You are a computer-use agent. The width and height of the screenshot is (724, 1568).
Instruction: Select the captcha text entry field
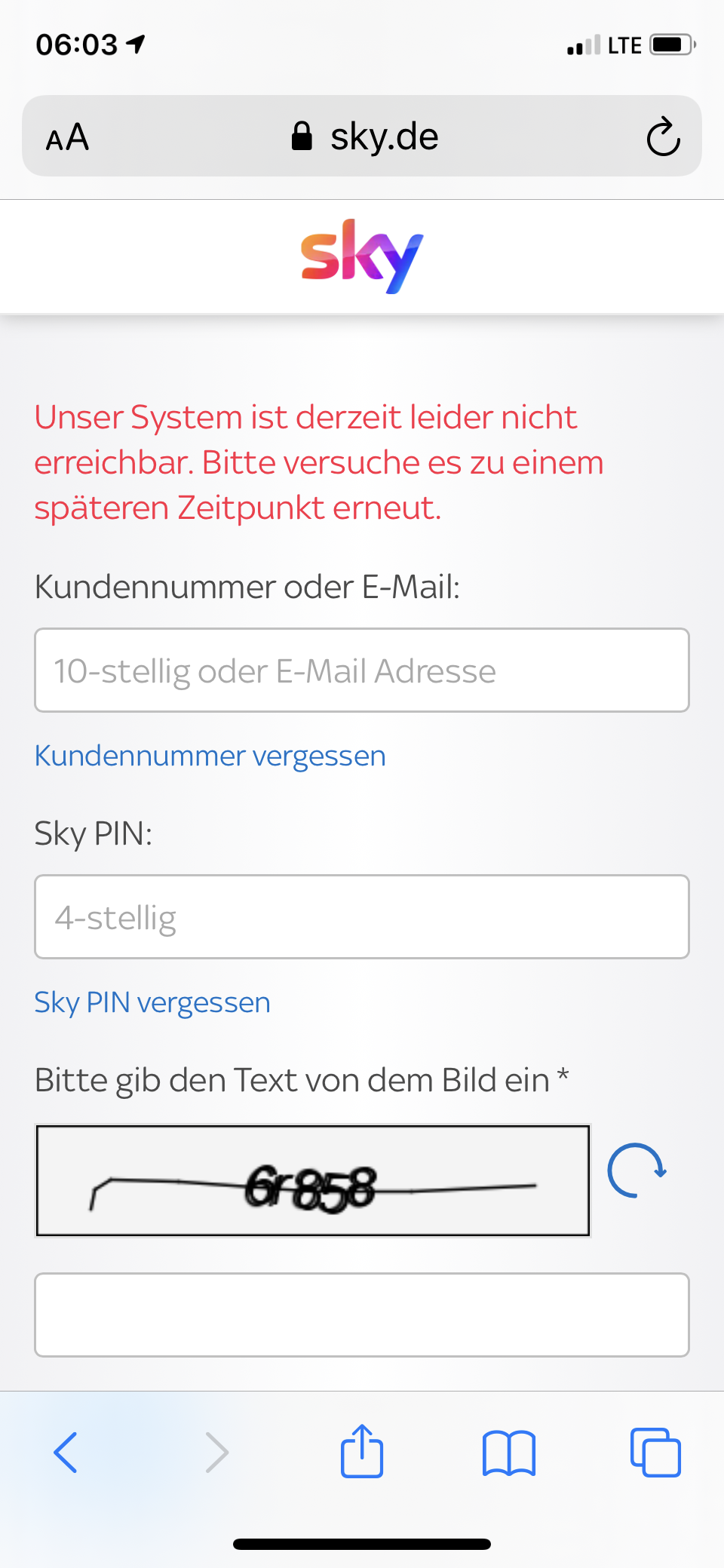pos(362,1315)
